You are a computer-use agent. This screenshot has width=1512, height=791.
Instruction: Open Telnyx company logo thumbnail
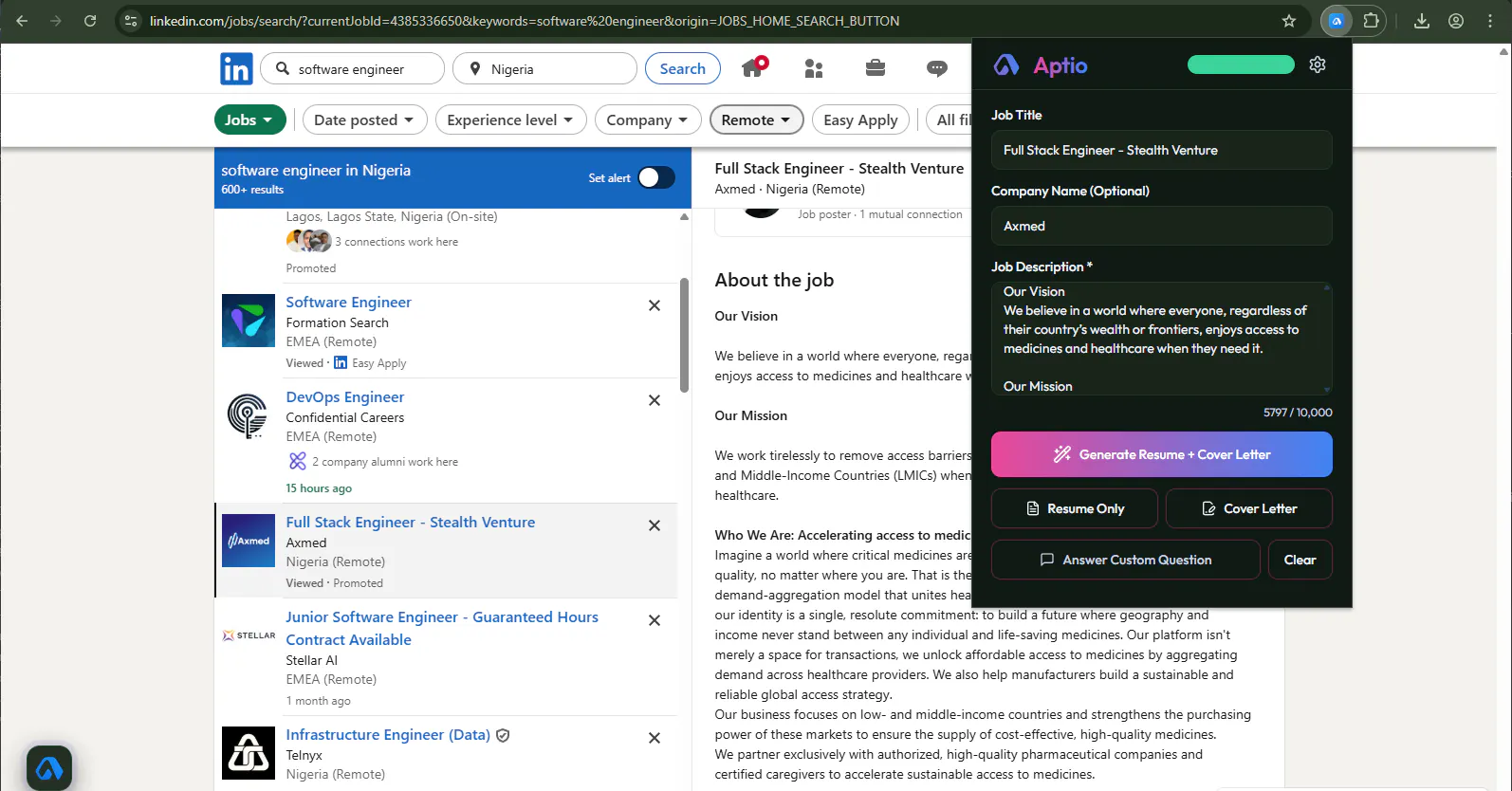point(249,753)
